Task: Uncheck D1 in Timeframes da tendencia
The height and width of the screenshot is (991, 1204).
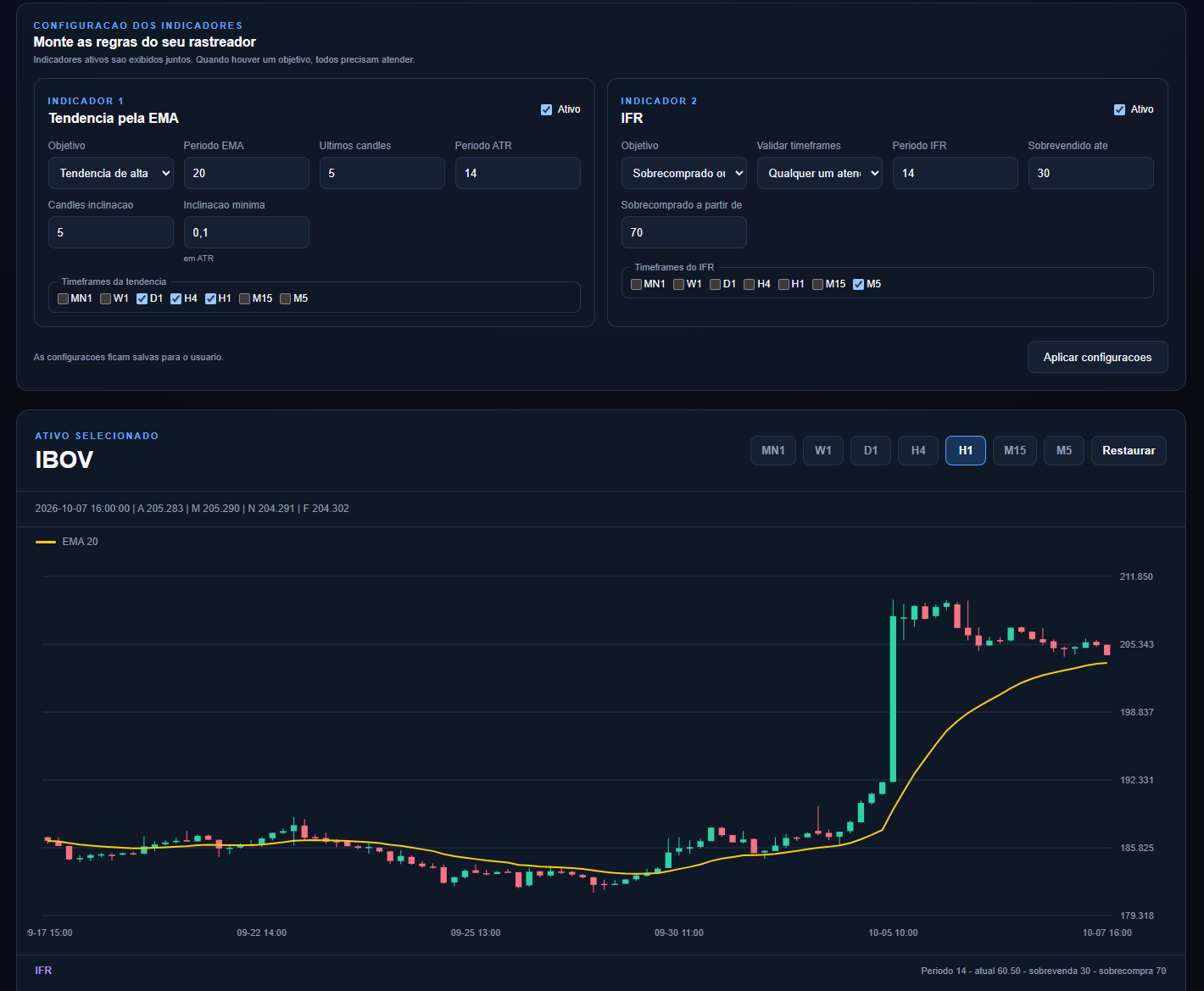Action: point(142,298)
